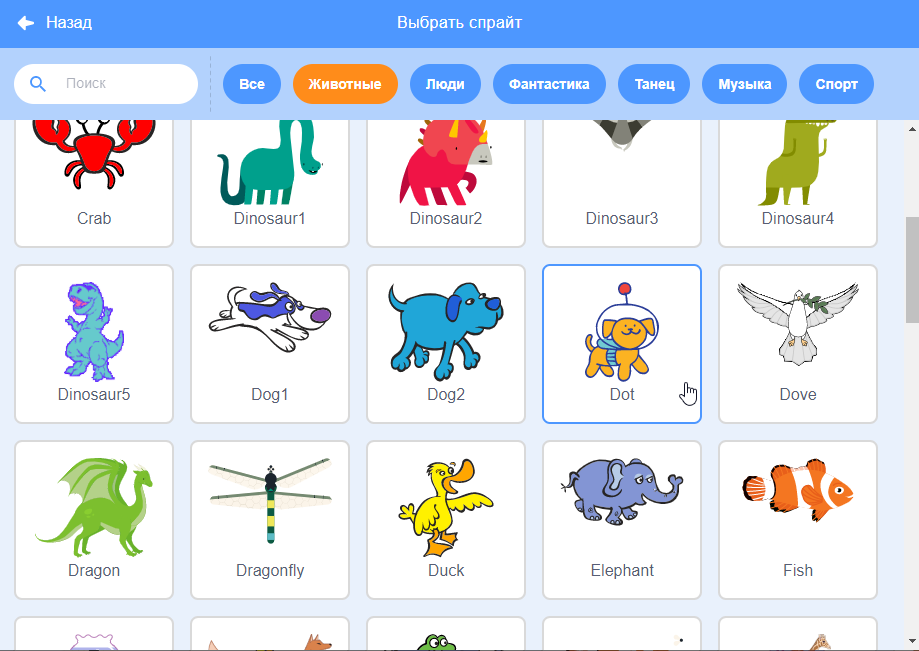This screenshot has width=919, height=651.
Task: Select the Dot space dog sprite
Action: (x=622, y=344)
